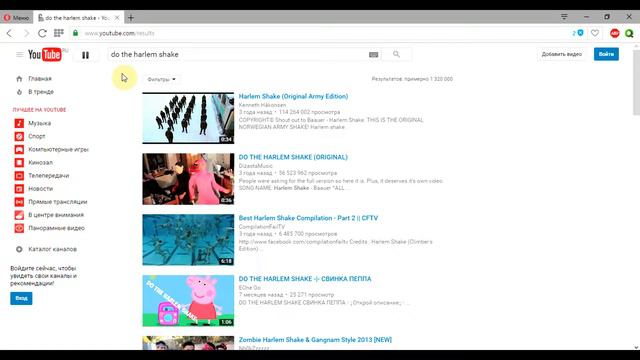Click the В центре внимания icon
640x360 pixels.
19,215
